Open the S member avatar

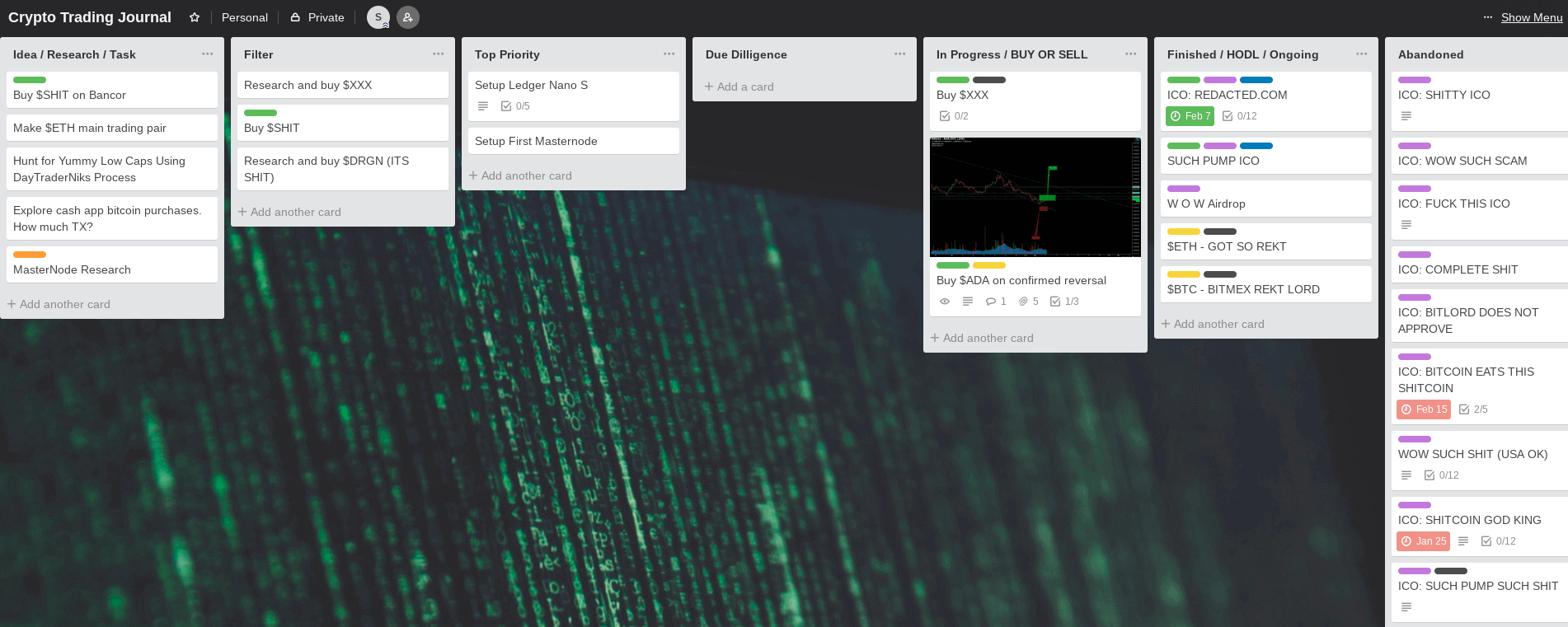[x=378, y=17]
